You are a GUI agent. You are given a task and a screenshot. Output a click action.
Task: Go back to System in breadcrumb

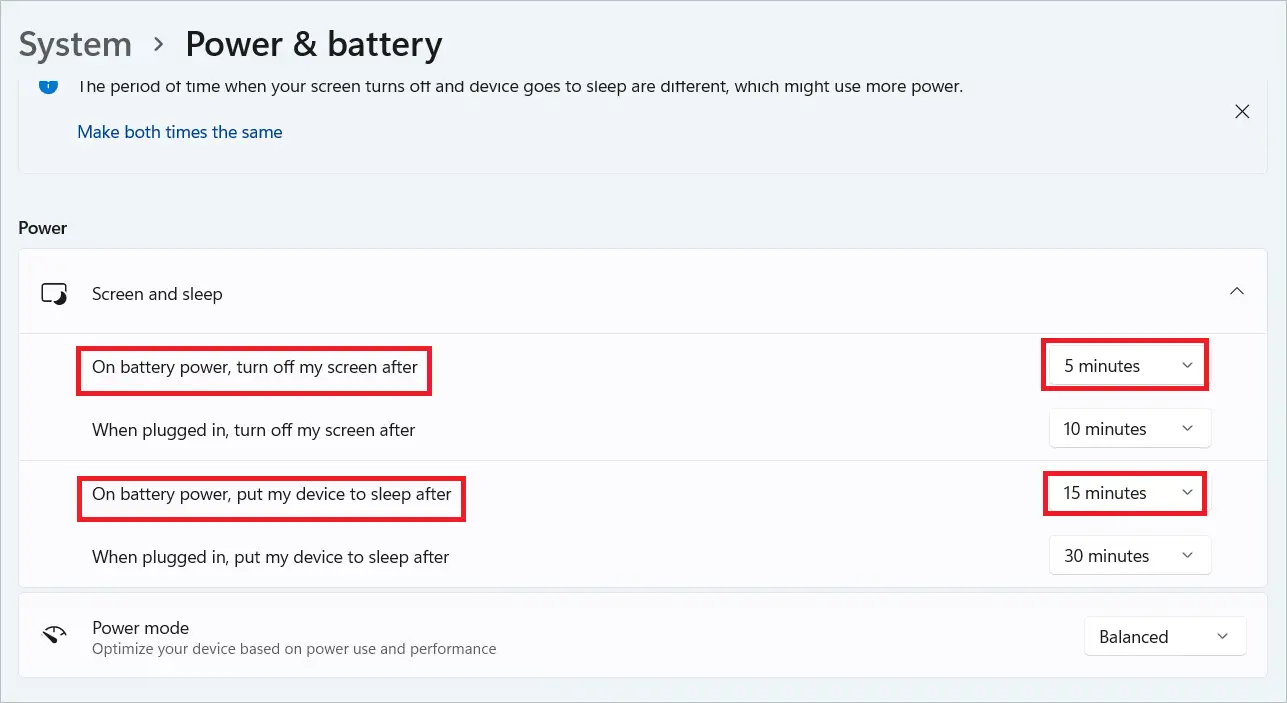pyautogui.click(x=75, y=45)
